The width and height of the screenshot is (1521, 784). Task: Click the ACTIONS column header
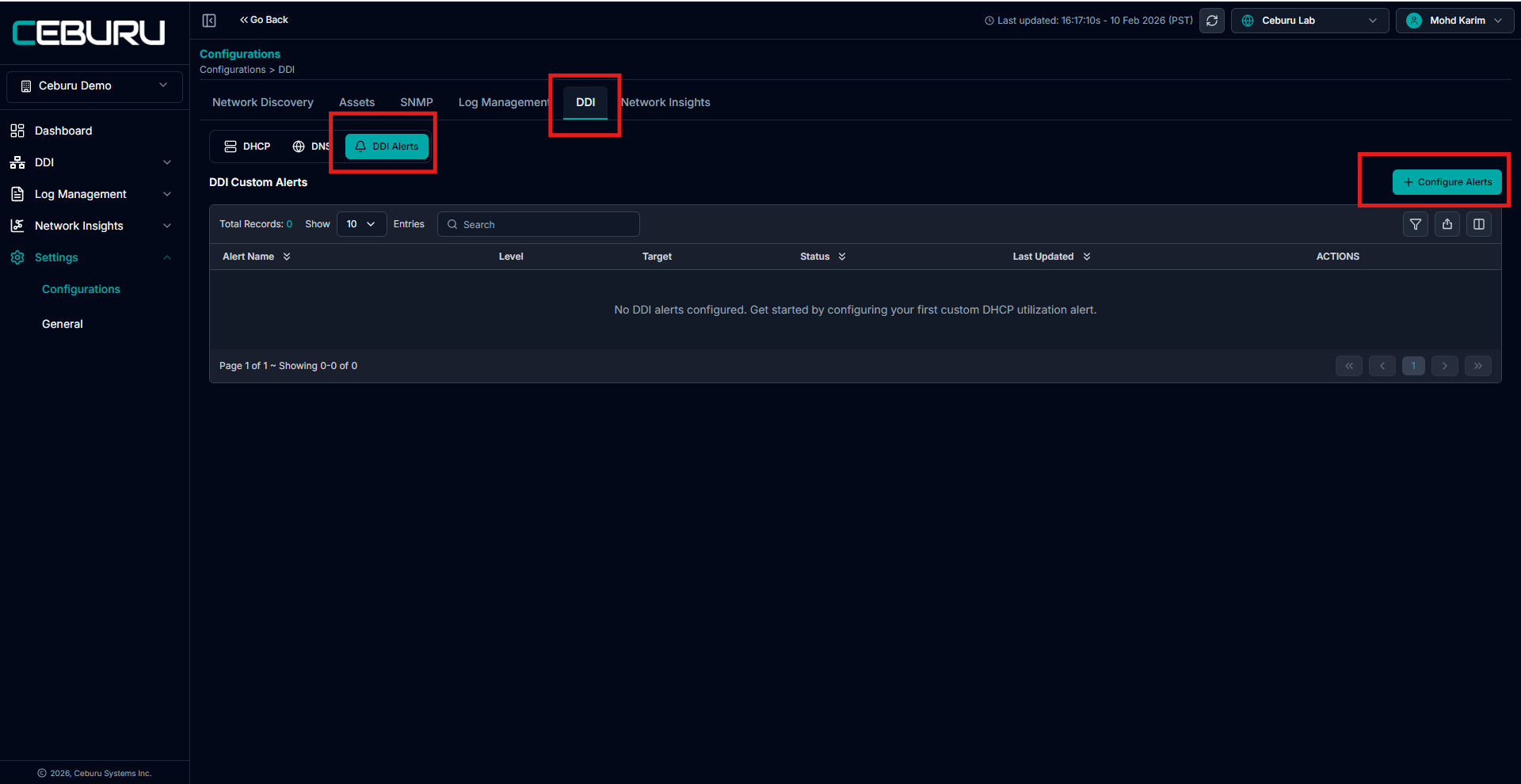pyautogui.click(x=1338, y=257)
